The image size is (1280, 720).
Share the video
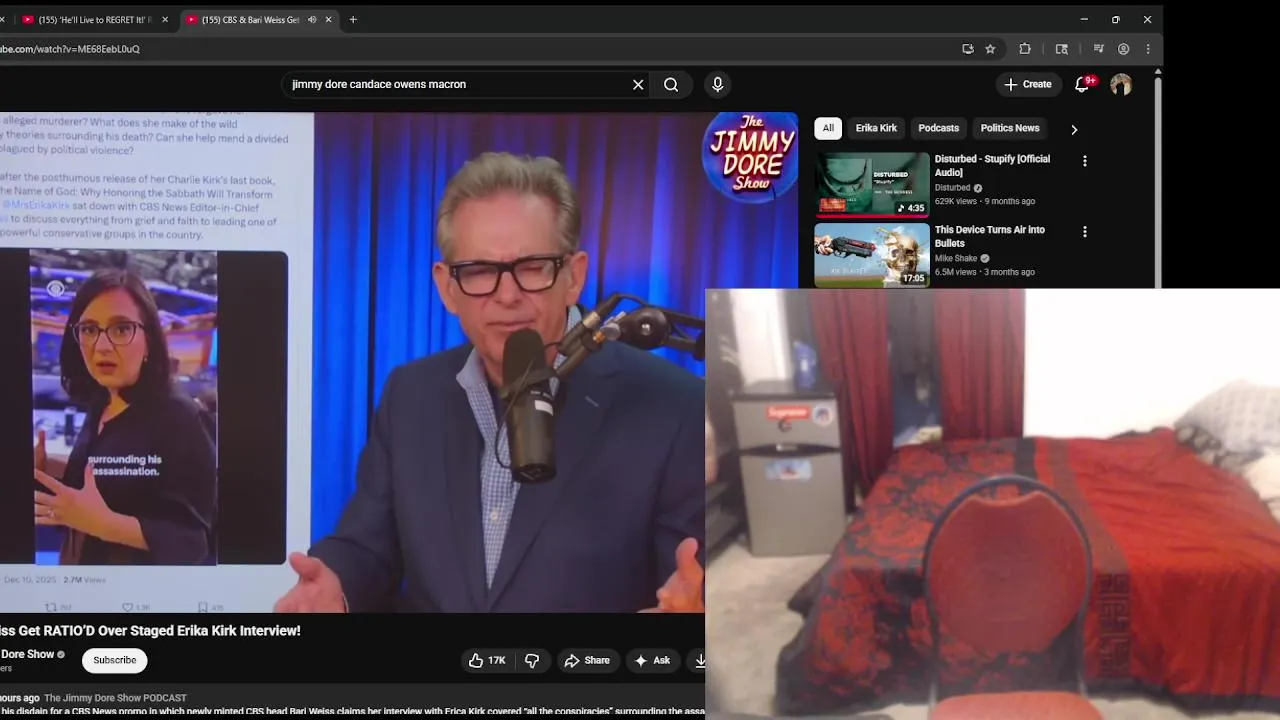tap(587, 660)
